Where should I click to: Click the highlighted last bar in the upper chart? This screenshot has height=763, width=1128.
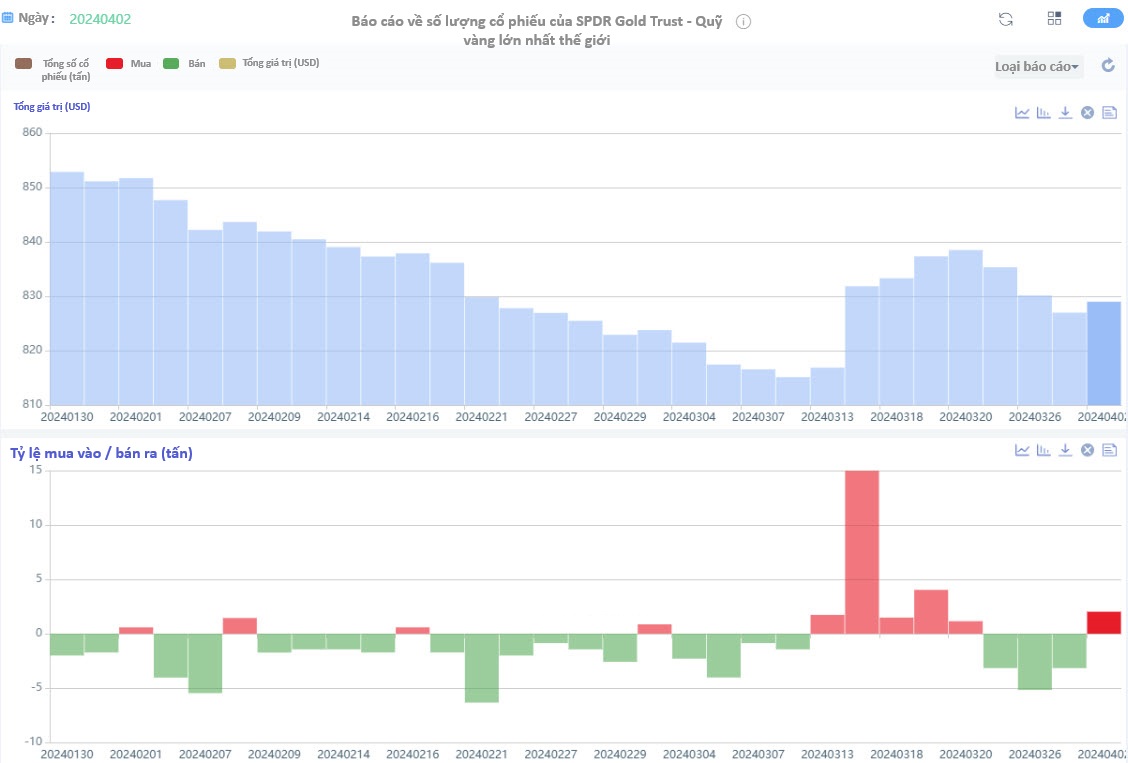pos(1104,353)
